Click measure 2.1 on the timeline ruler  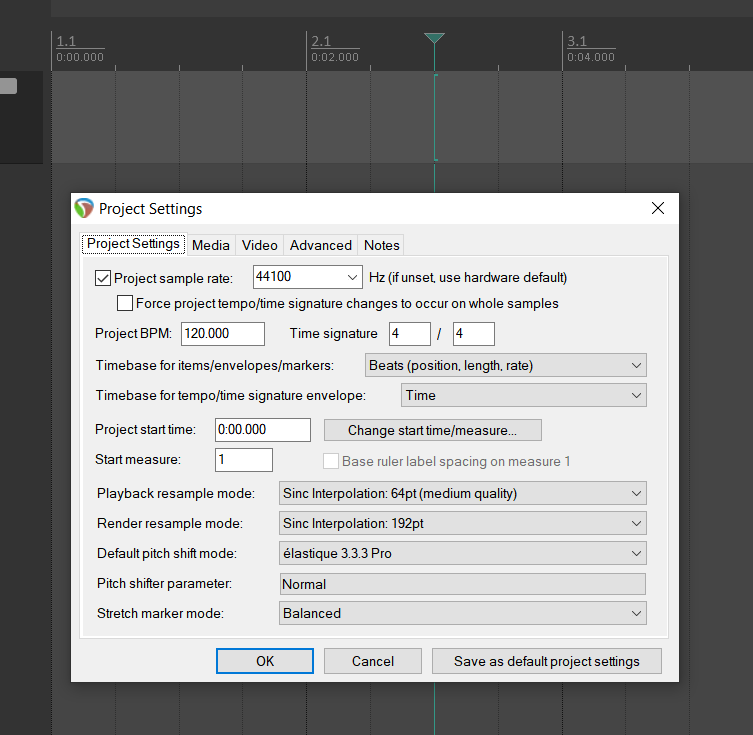pyautogui.click(x=321, y=41)
